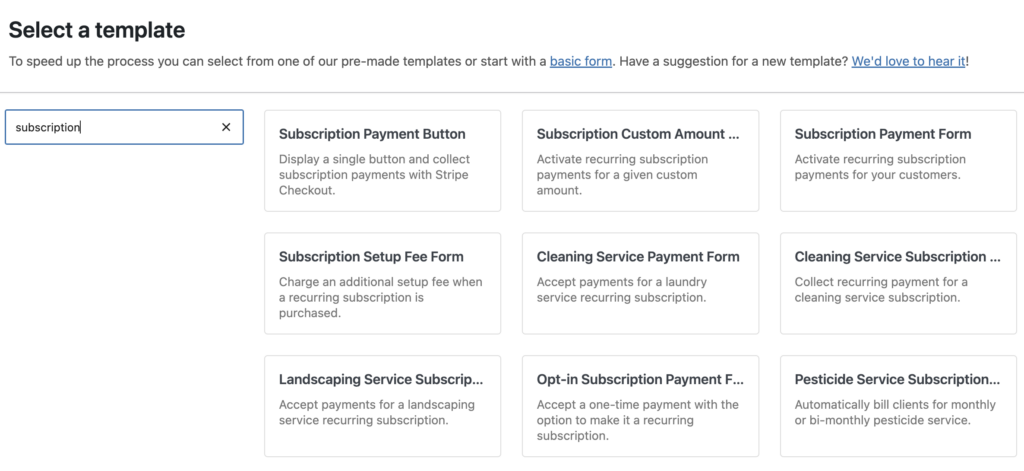Click the laundry service description text
Viewport: 1024px width, 471px height.
tap(622, 290)
